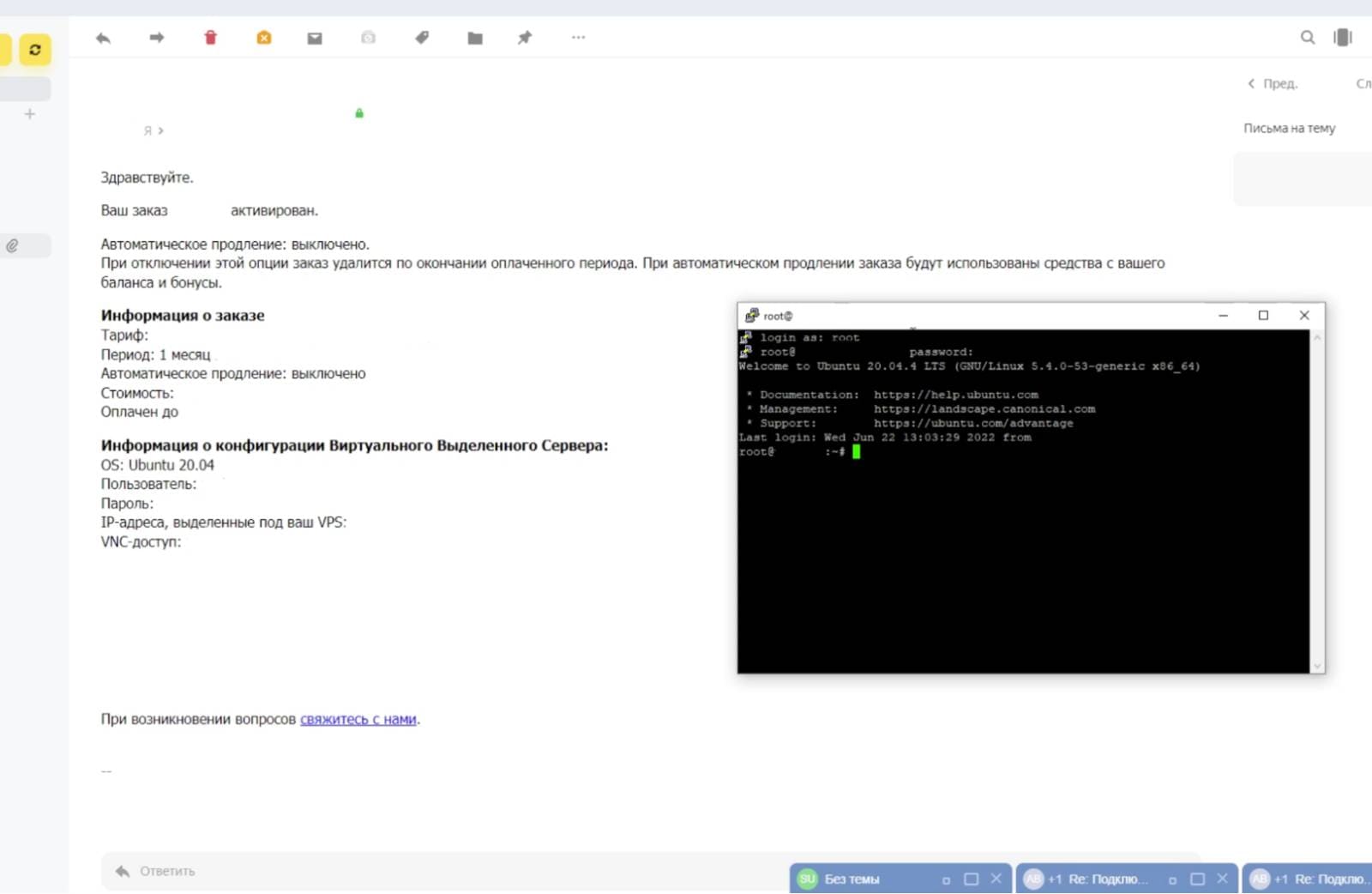Delete the email with the red trash icon

[211, 38]
